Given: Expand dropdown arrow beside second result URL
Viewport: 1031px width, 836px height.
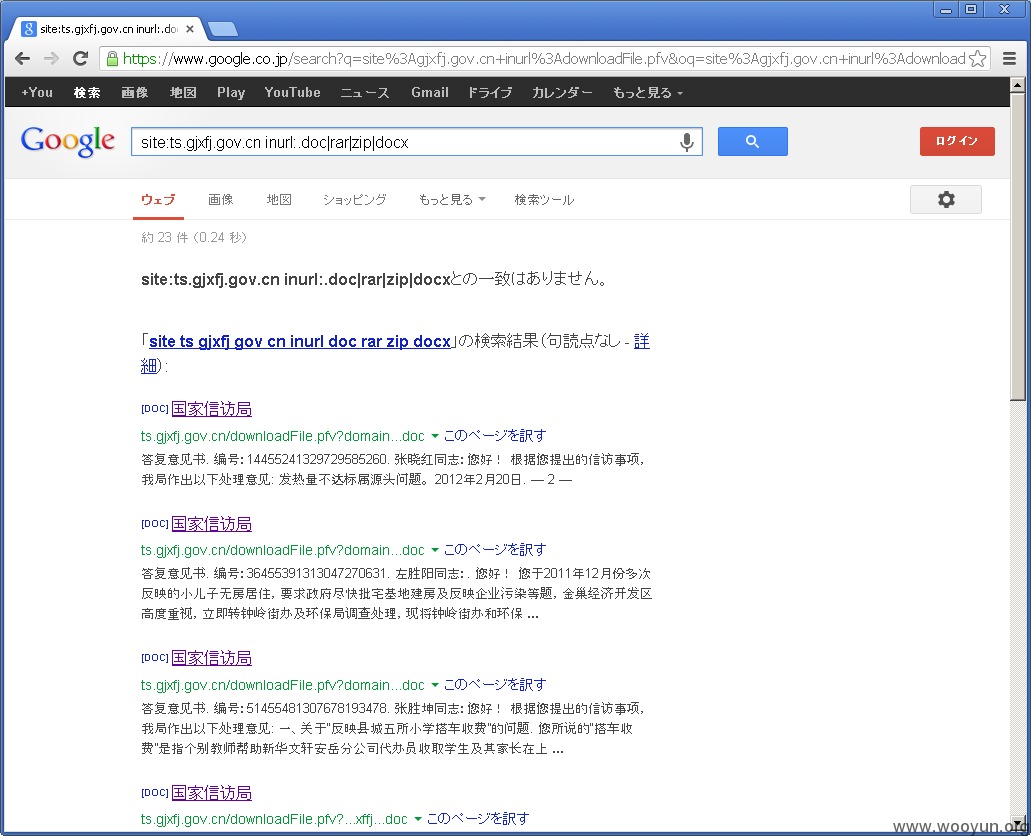Looking at the screenshot, I should (x=435, y=550).
